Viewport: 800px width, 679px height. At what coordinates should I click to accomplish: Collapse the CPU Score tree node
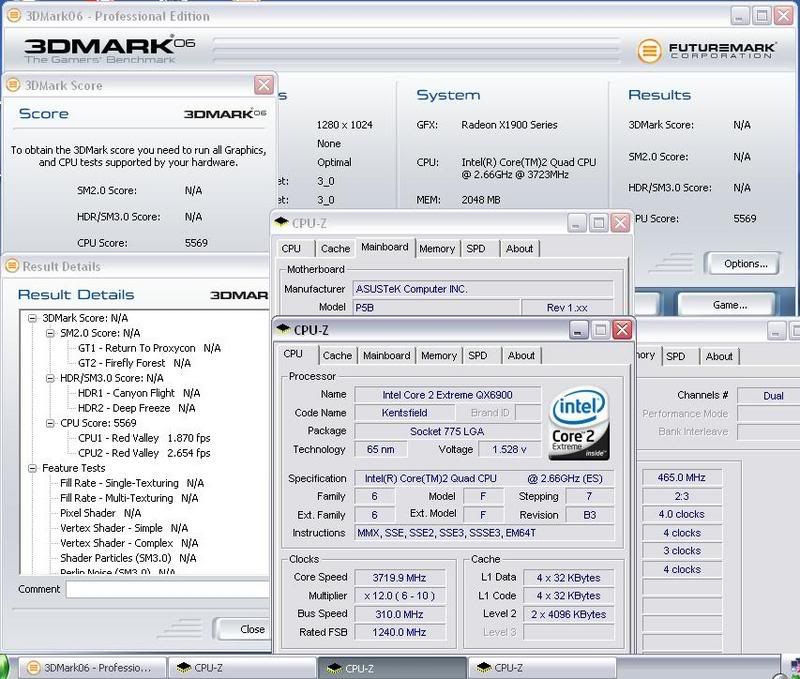51,424
